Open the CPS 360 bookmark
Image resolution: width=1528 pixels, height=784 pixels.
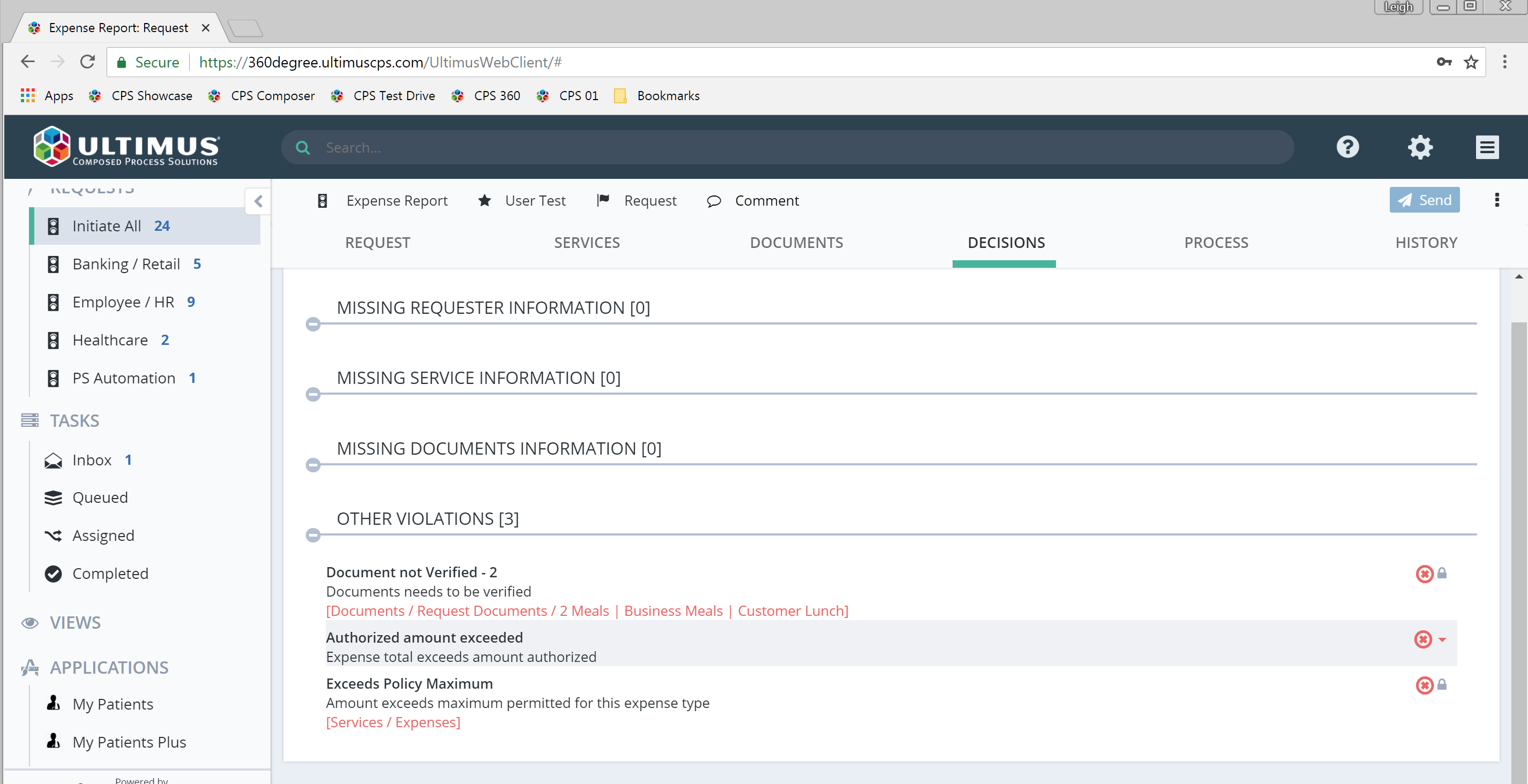(x=486, y=95)
